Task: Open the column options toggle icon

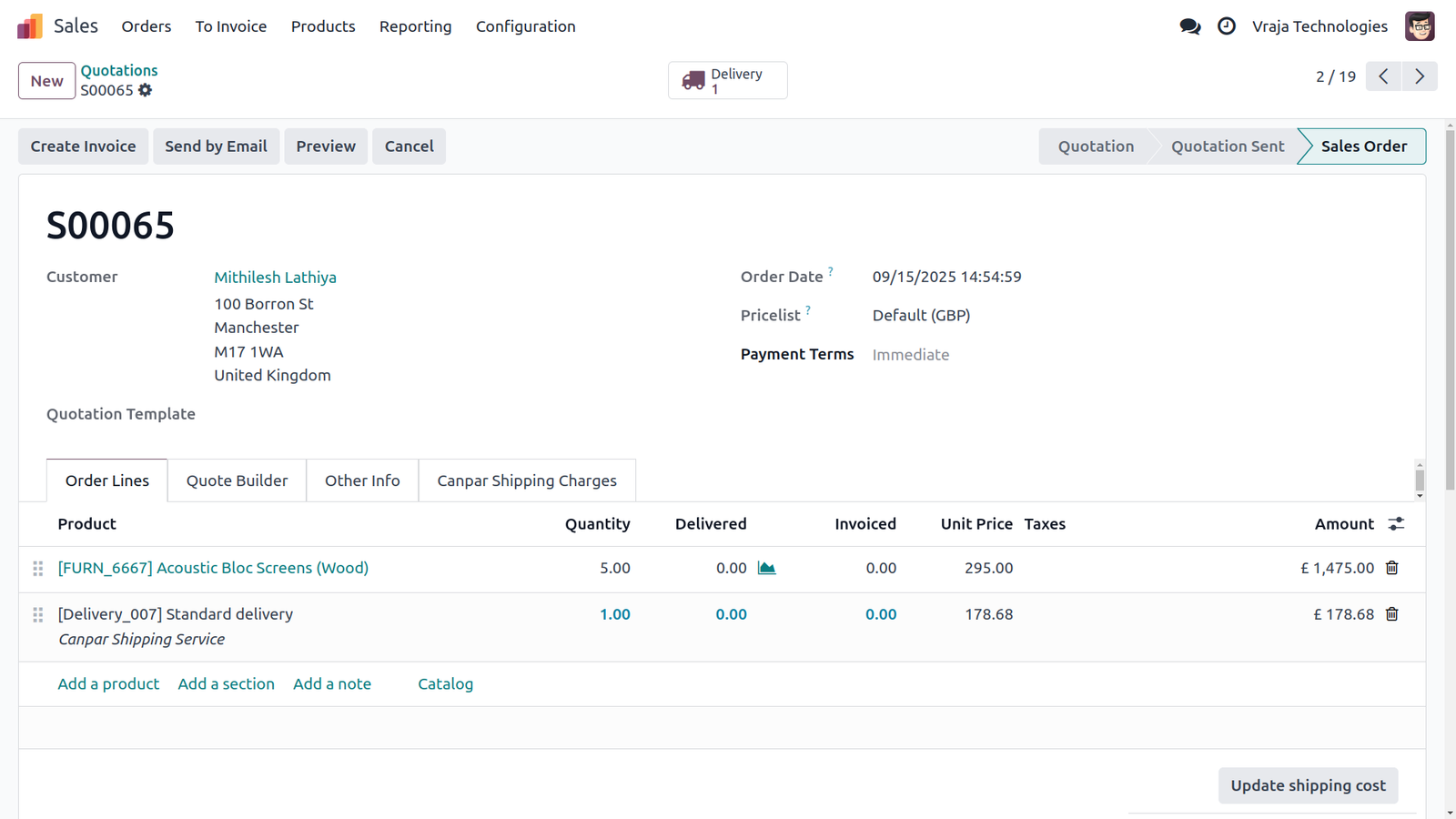Action: tap(1396, 524)
